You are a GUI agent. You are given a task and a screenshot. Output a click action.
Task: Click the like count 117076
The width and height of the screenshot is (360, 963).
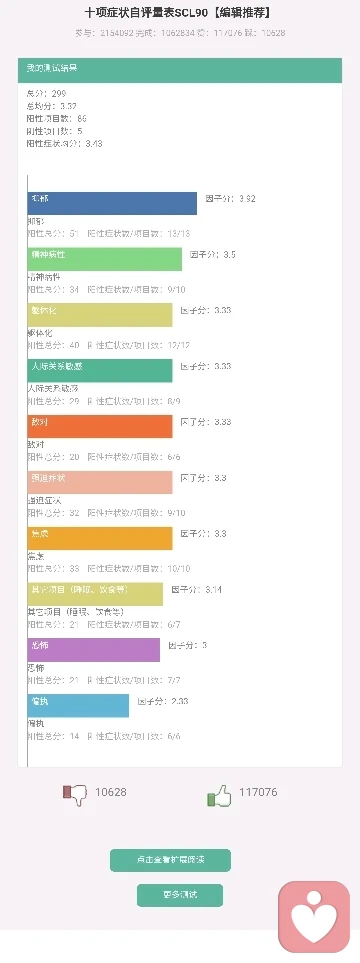click(x=258, y=792)
